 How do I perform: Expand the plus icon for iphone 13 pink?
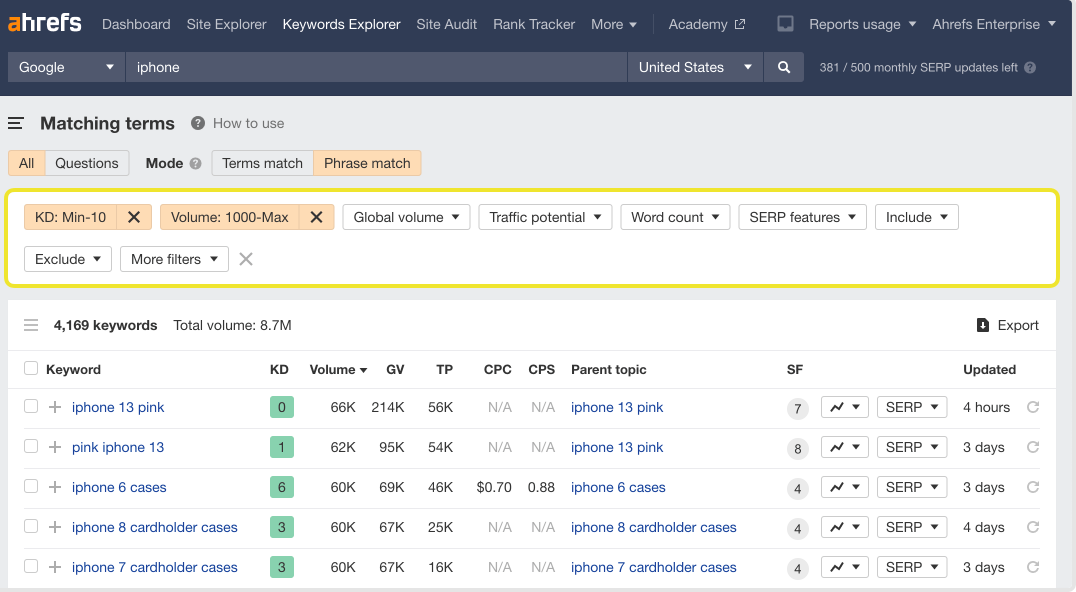point(55,407)
